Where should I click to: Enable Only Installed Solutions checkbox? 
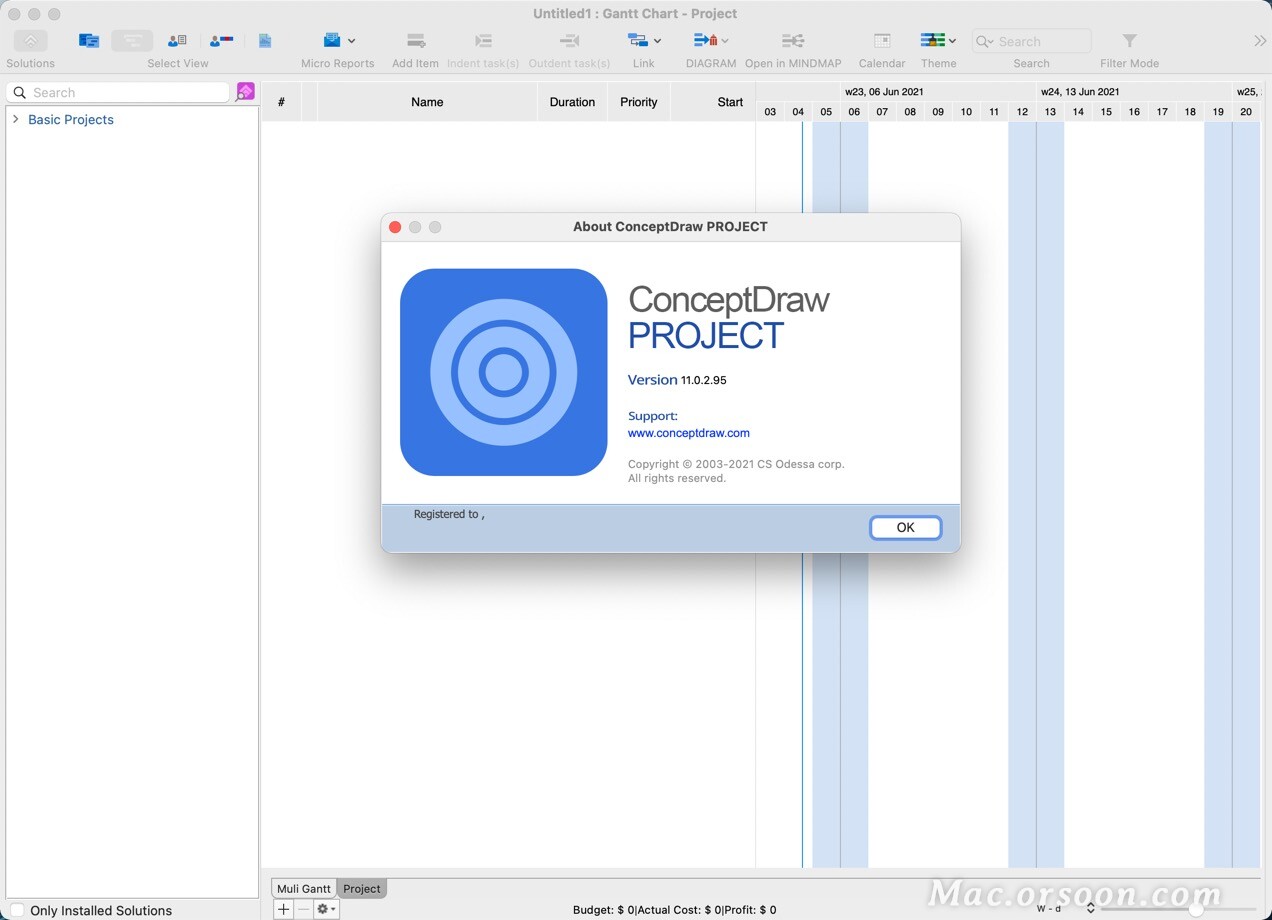tap(17, 910)
